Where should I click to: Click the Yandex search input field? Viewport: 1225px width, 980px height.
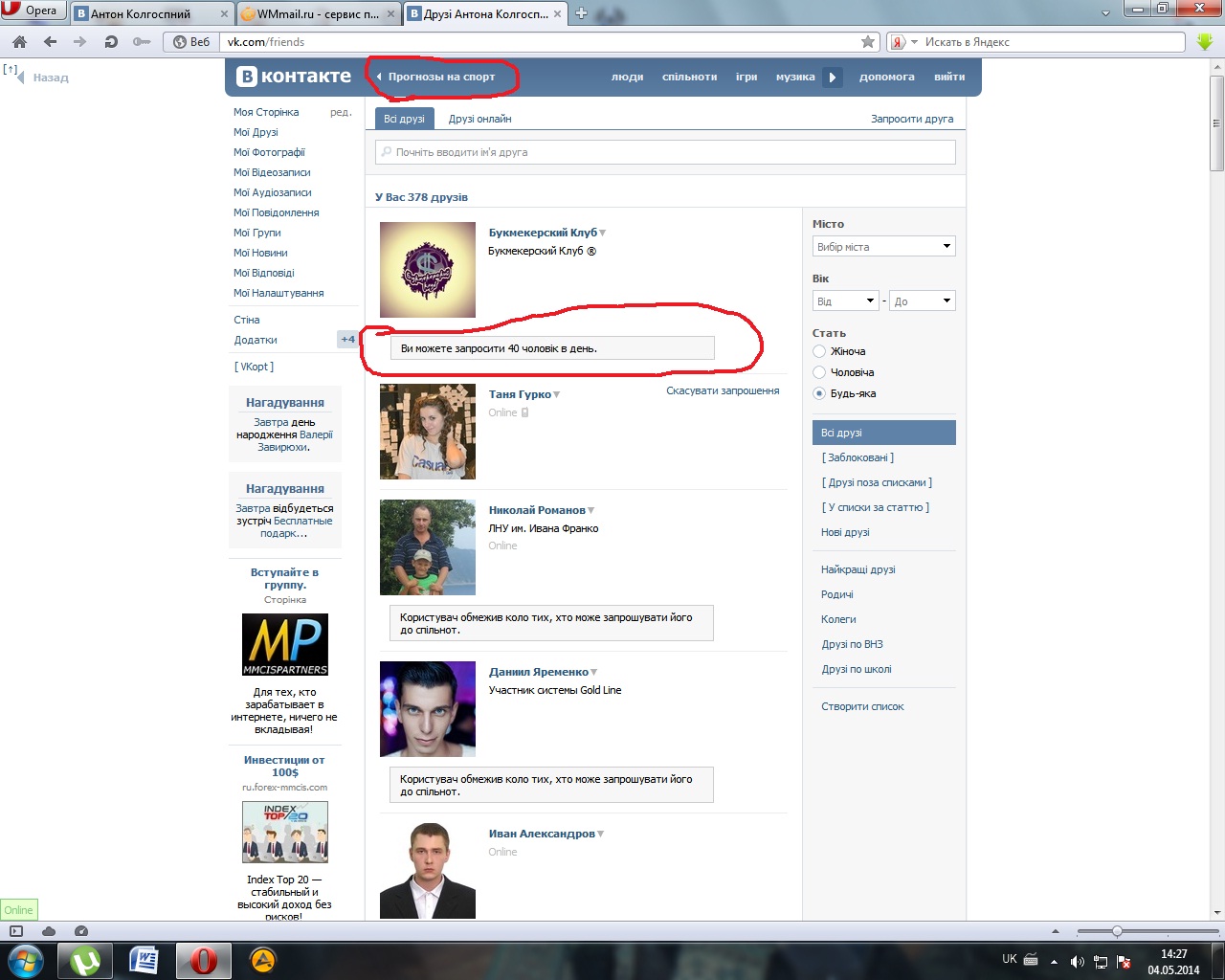[1053, 42]
